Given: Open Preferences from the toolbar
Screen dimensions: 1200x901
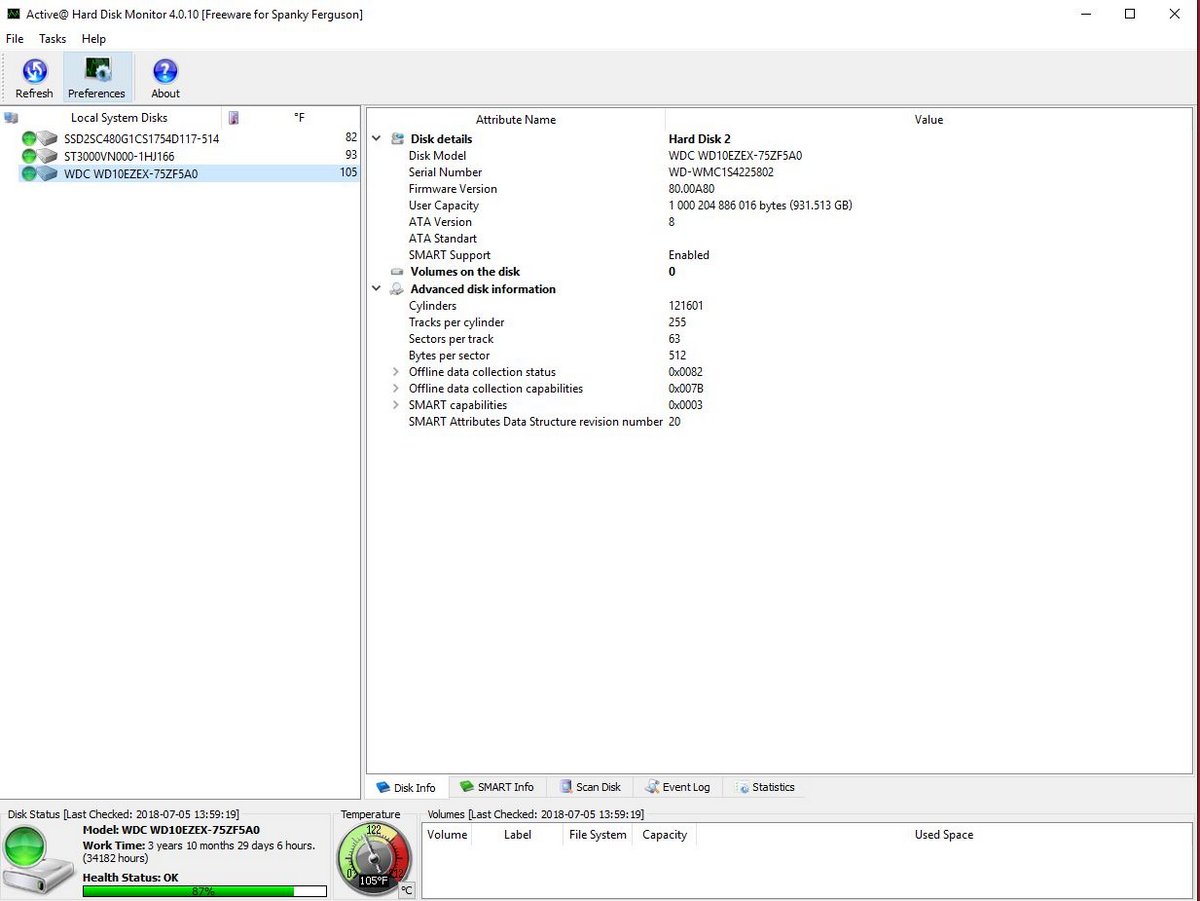Looking at the screenshot, I should 97,77.
